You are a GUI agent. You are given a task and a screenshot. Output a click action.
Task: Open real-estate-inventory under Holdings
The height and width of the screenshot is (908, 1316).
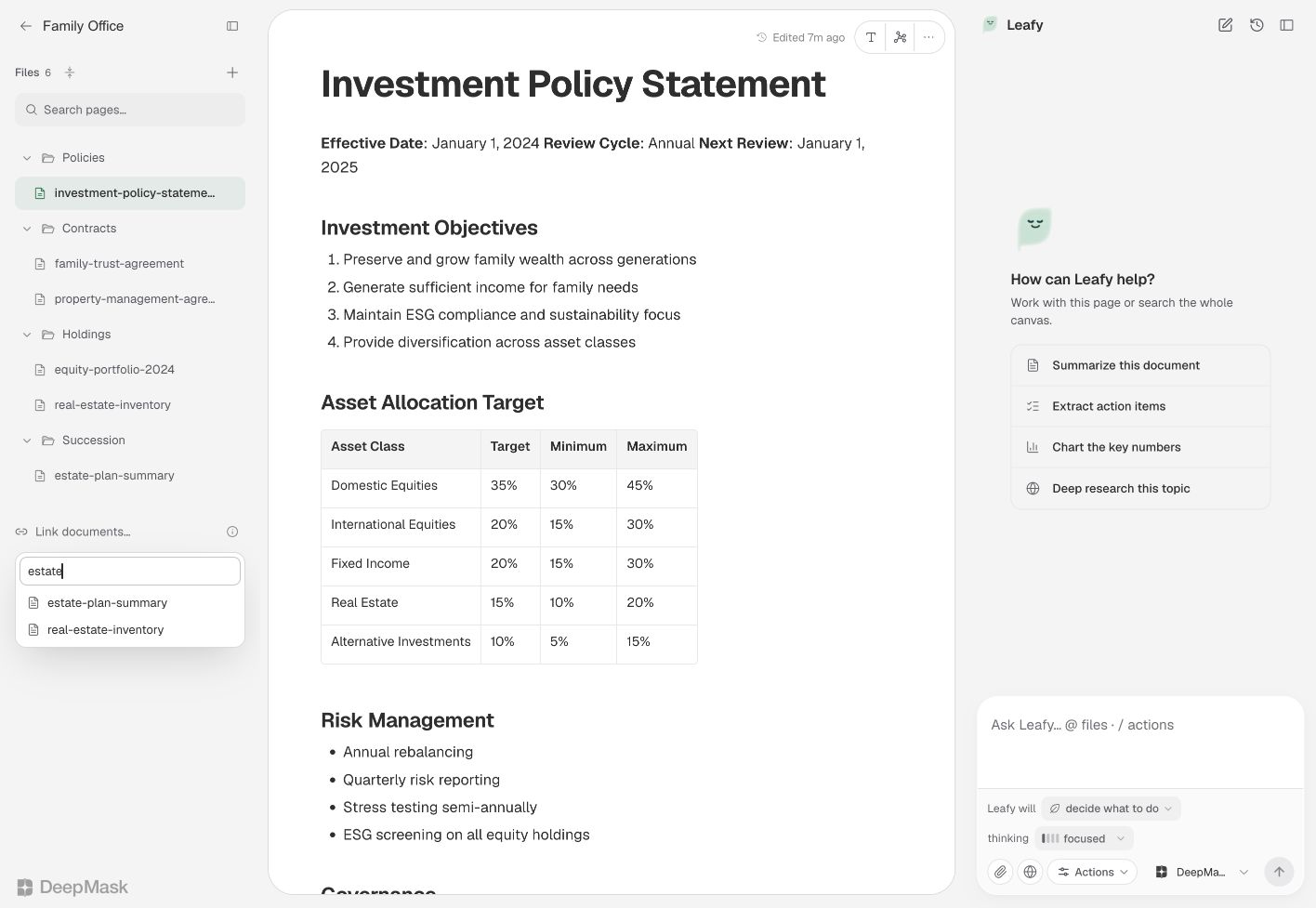pos(130,405)
